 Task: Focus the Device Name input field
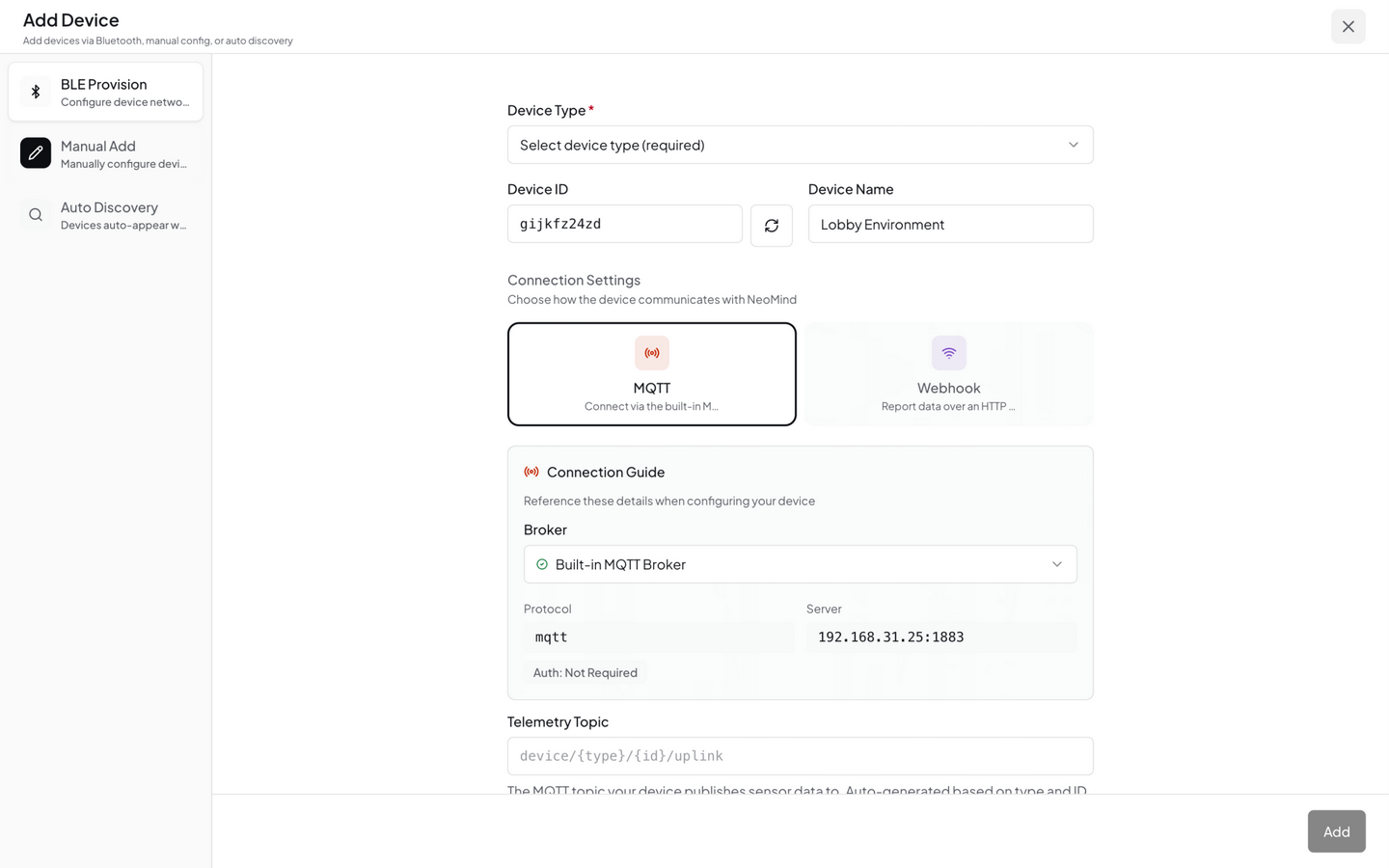pos(951,224)
